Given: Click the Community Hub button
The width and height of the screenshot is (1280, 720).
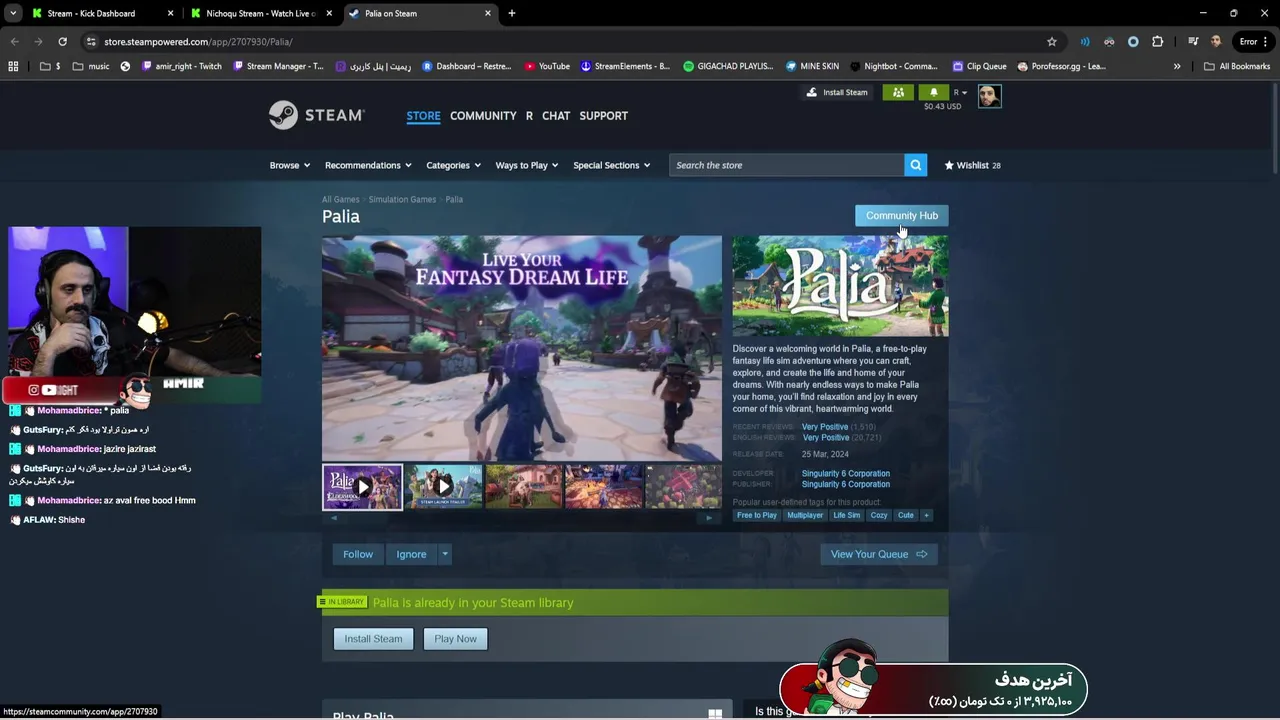Looking at the screenshot, I should coord(902,216).
